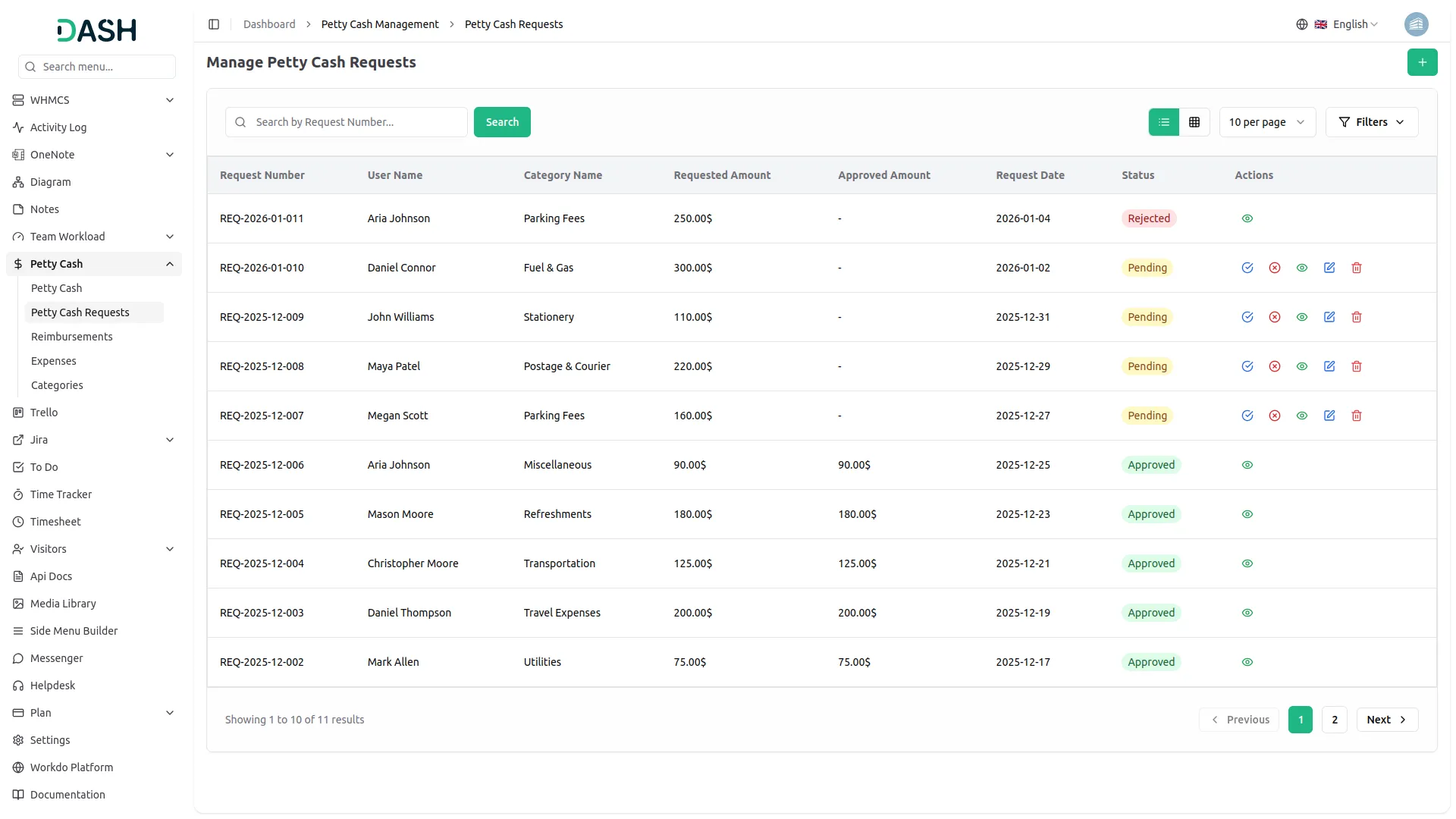Approve the REQ-2026-01-010 request via check icon

click(1247, 268)
